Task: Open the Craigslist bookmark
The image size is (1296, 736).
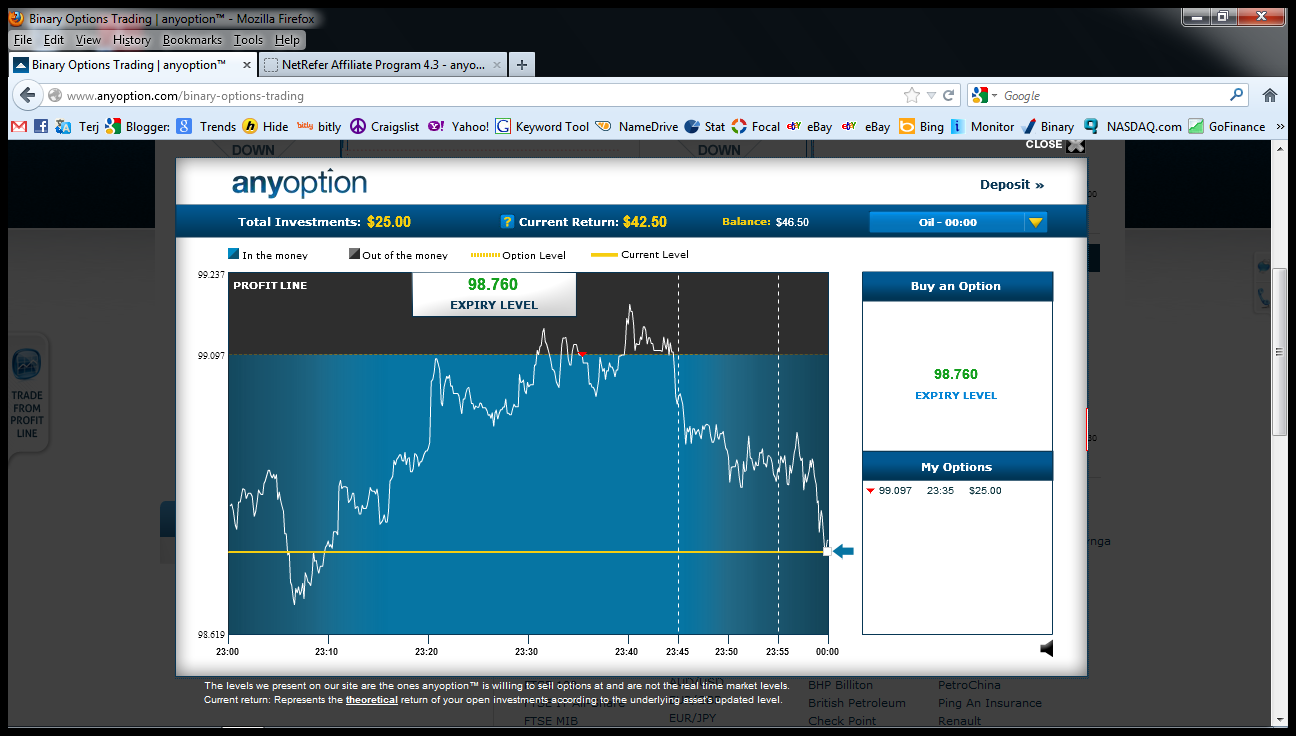Action: coord(385,127)
